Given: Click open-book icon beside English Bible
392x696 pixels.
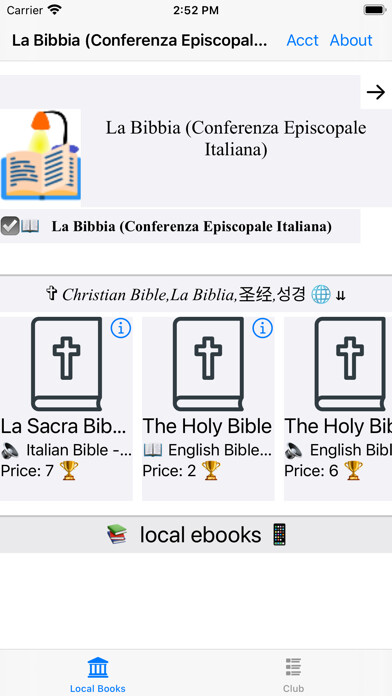Looking at the screenshot, I should (153, 450).
